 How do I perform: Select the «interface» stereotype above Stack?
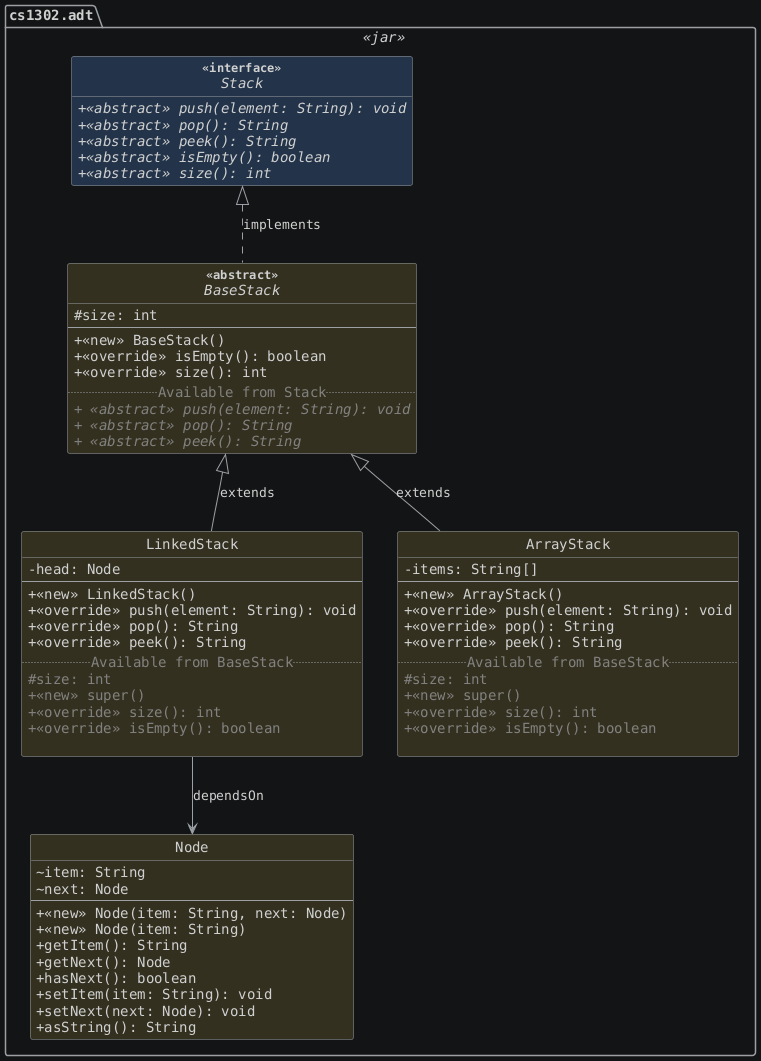pyautogui.click(x=241, y=68)
